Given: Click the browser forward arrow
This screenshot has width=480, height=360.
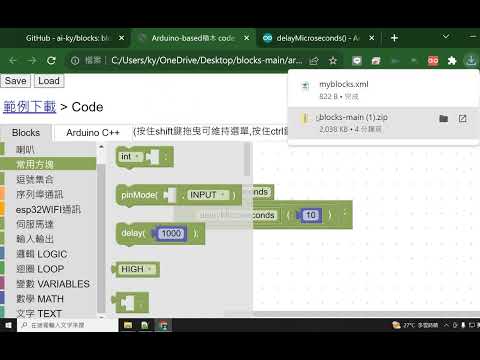Looking at the screenshot, I should point(32,60).
